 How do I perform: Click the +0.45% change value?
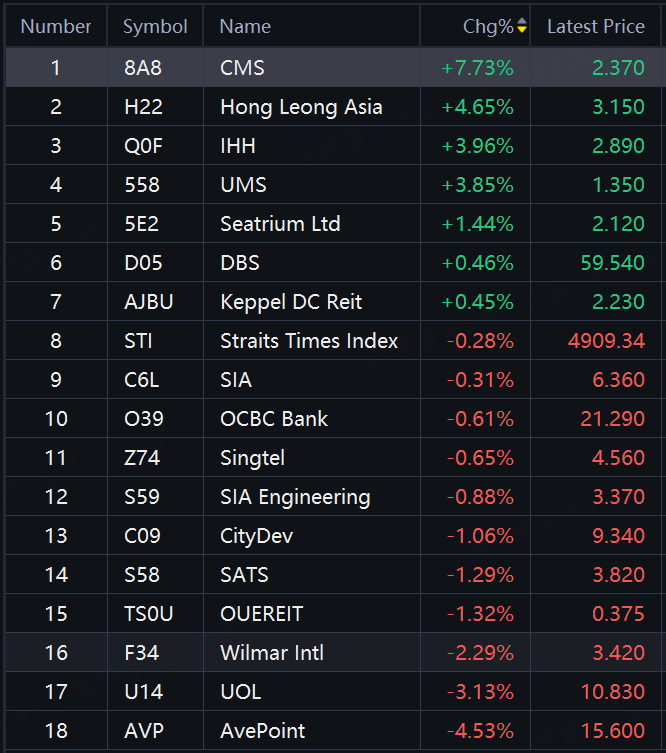point(478,302)
